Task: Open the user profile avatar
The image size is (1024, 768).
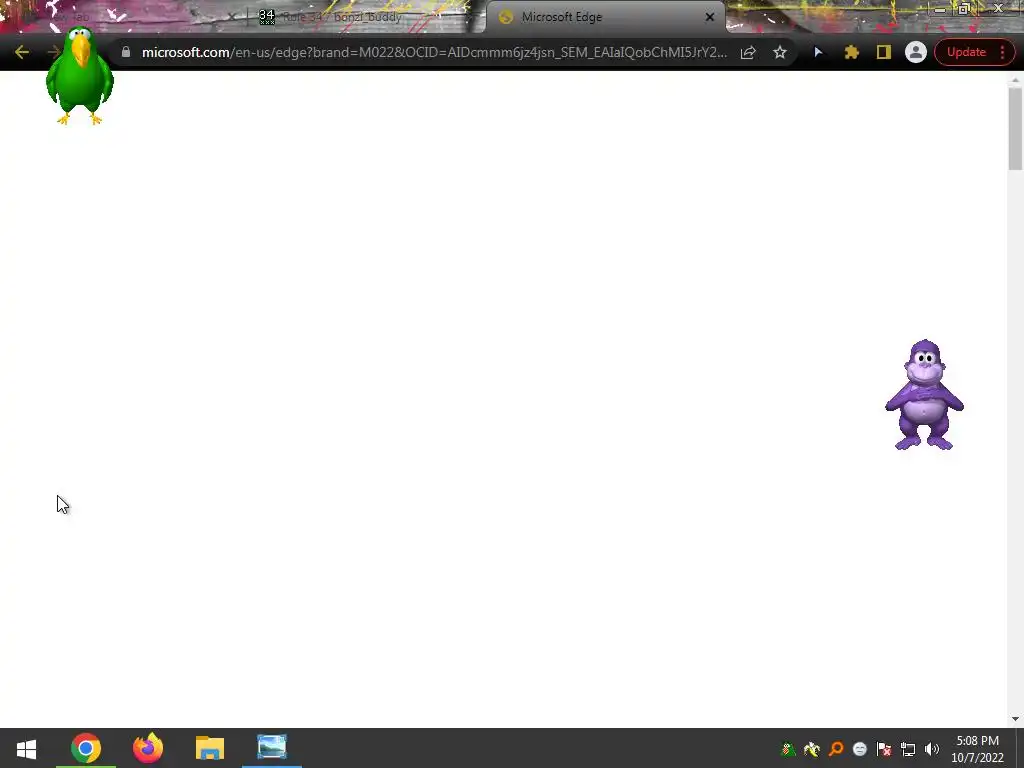Action: 916,52
